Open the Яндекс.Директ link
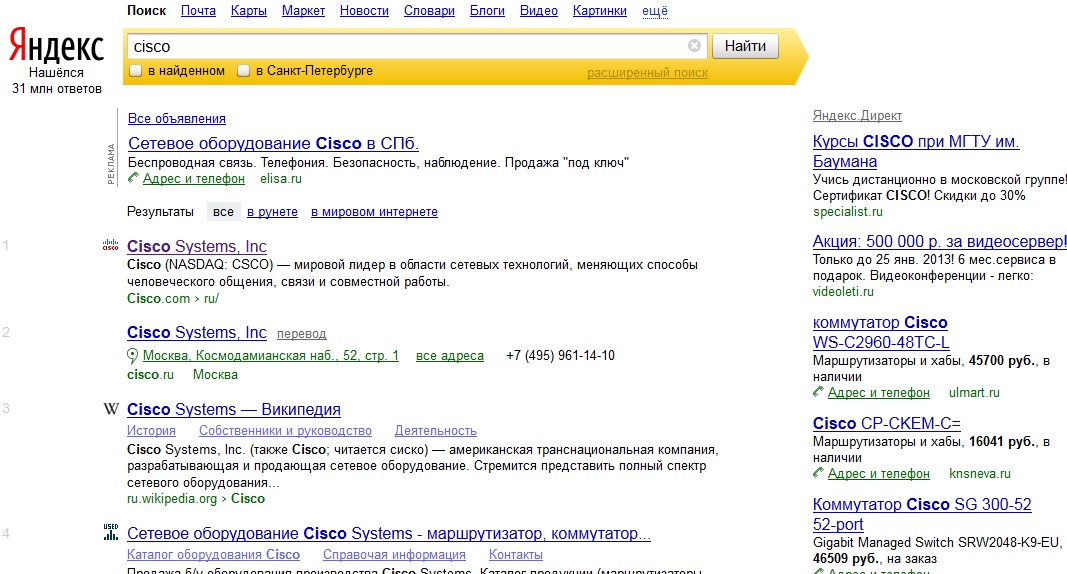The height and width of the screenshot is (574, 1067). coord(857,116)
